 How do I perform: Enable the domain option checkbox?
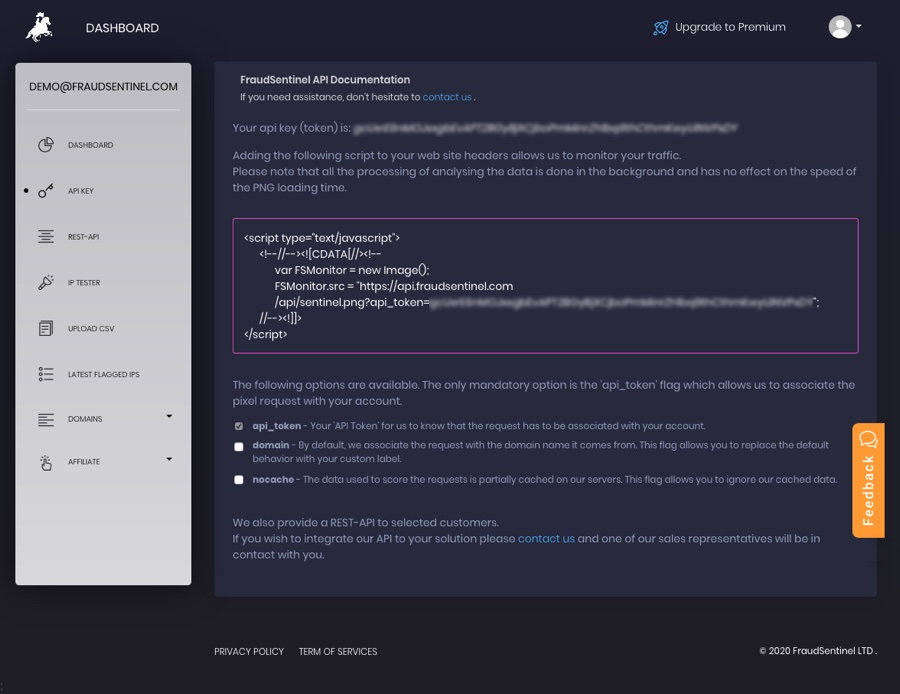pos(239,447)
